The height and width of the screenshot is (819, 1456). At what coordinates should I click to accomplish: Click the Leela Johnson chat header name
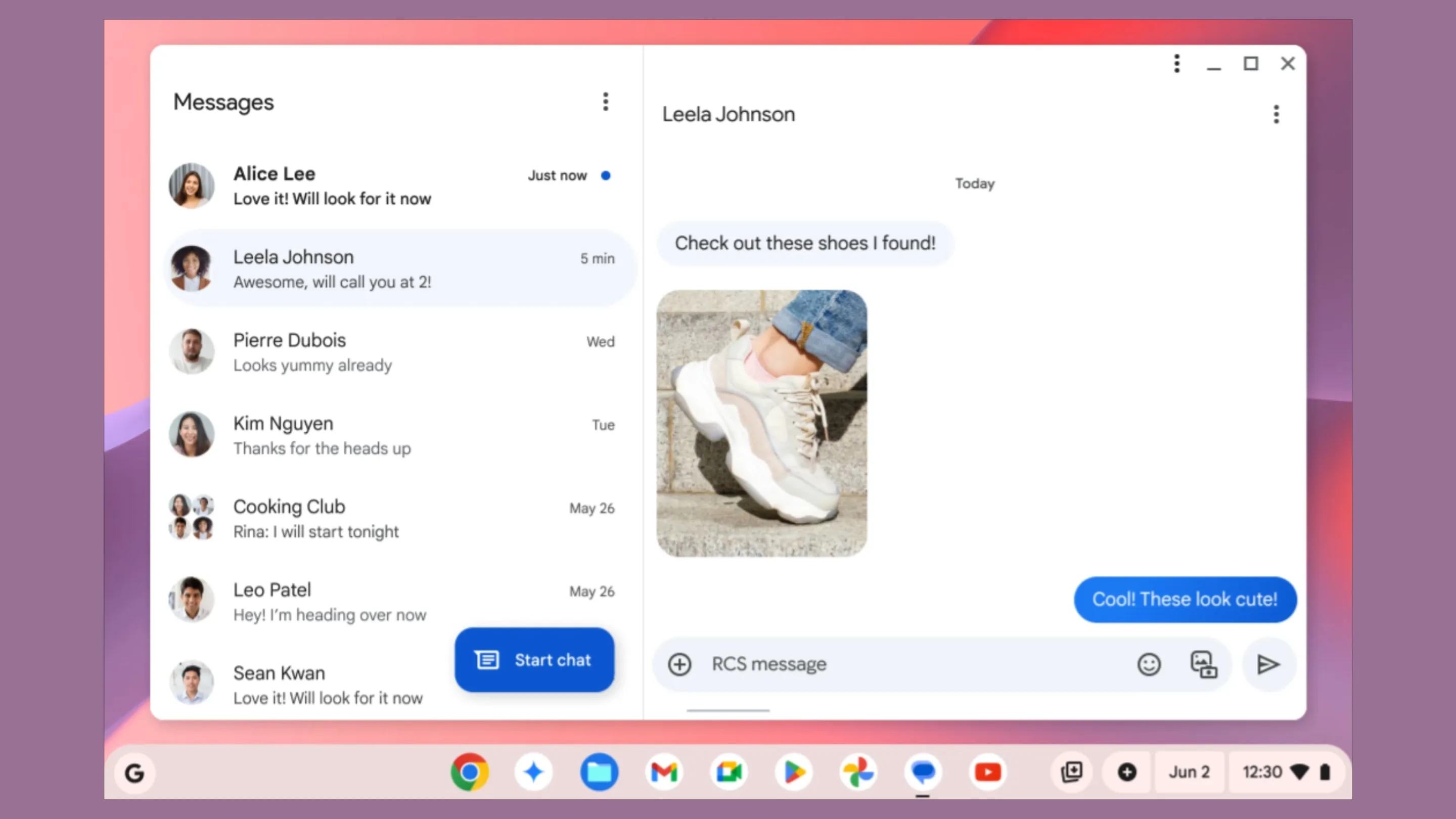[729, 115]
